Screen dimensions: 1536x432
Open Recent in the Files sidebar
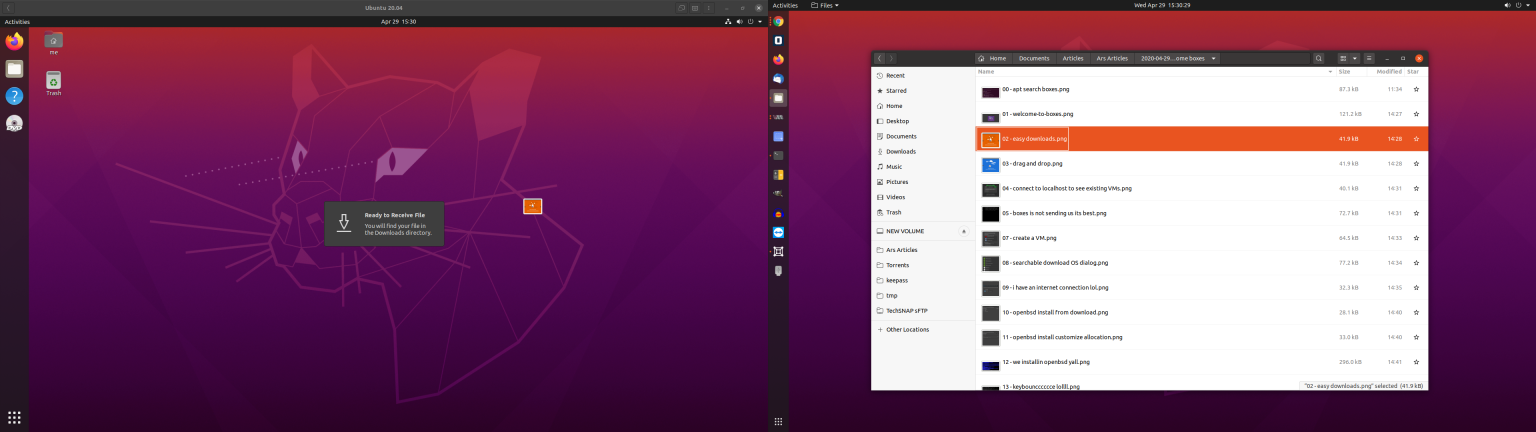tap(923, 75)
